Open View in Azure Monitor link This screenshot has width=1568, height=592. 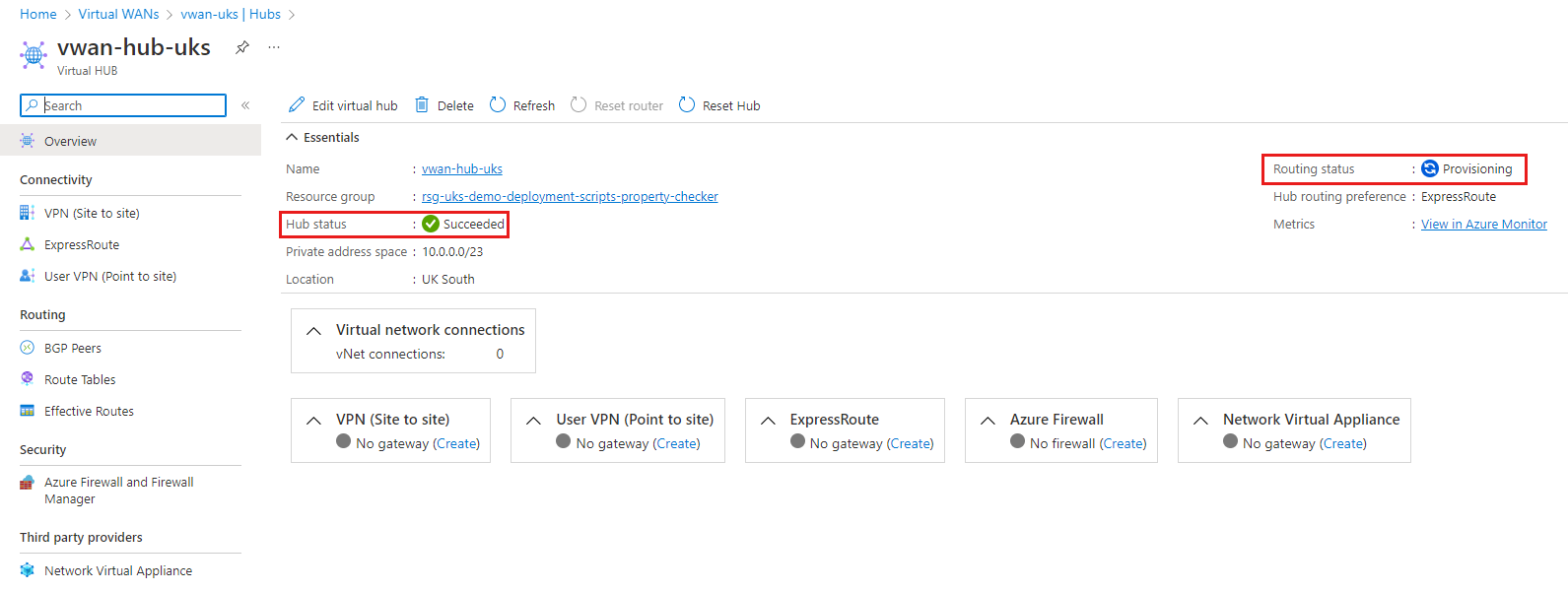pos(1484,224)
